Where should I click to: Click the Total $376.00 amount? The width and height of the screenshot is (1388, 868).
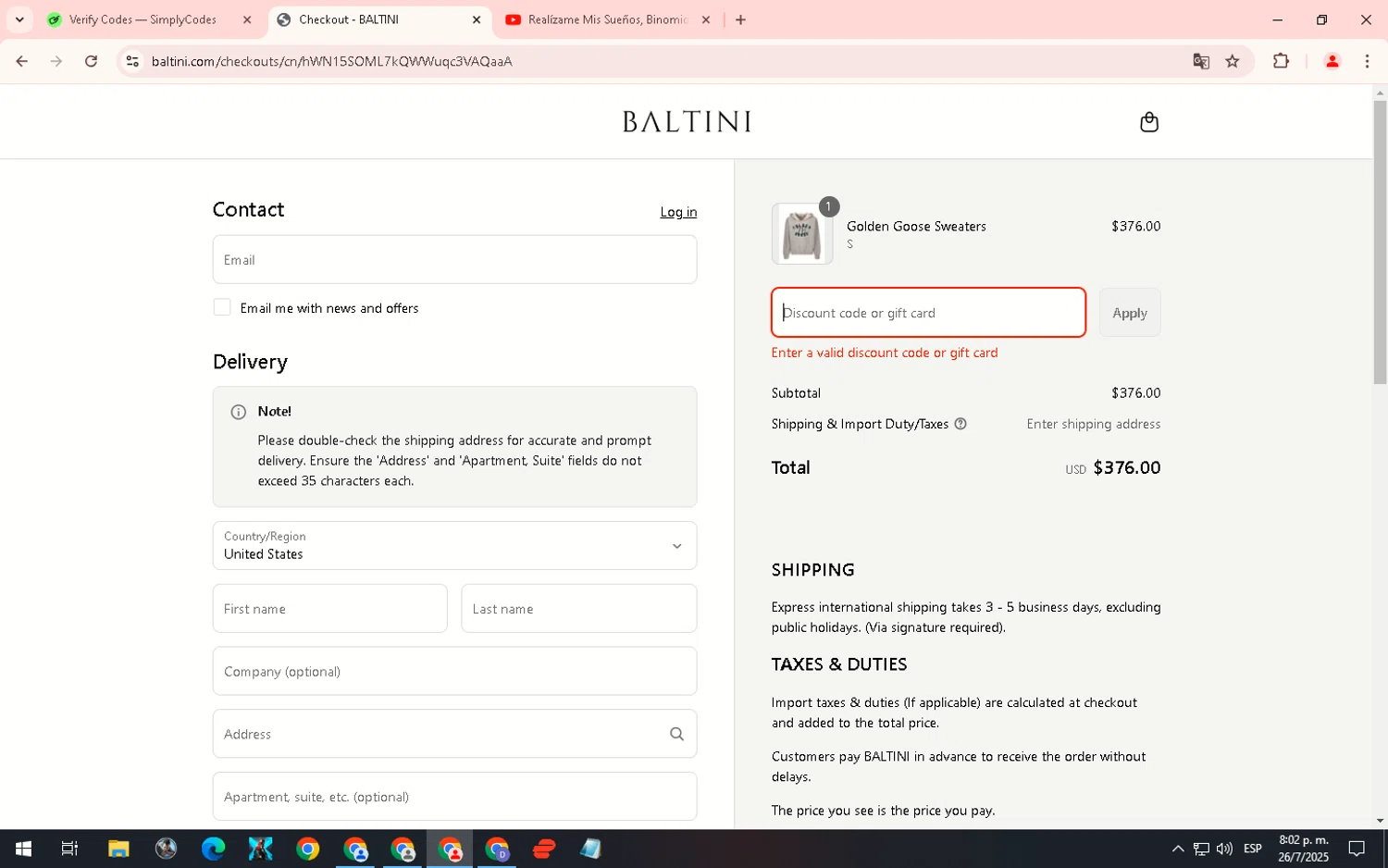(1126, 468)
